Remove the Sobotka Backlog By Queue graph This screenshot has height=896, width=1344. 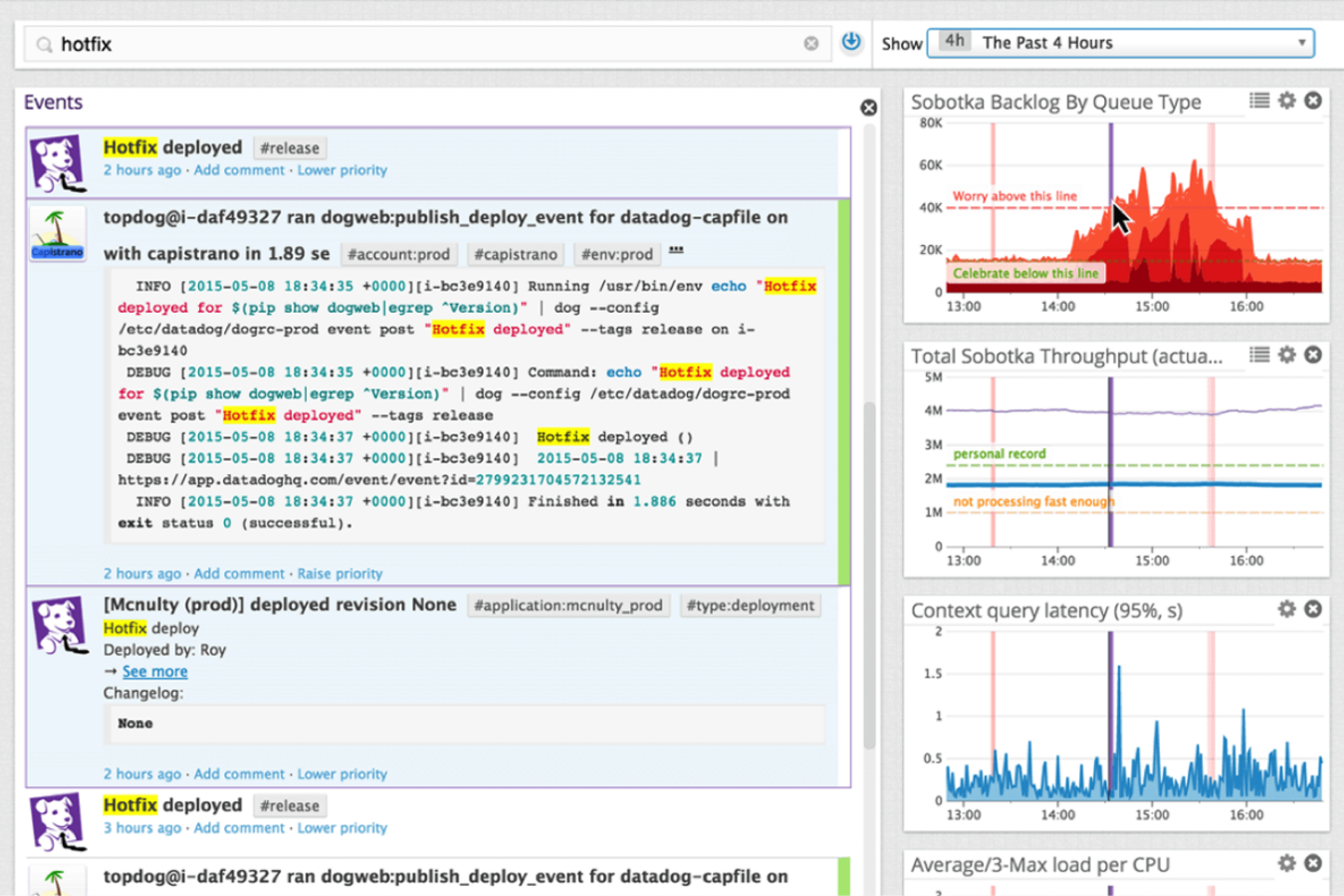point(1313,101)
